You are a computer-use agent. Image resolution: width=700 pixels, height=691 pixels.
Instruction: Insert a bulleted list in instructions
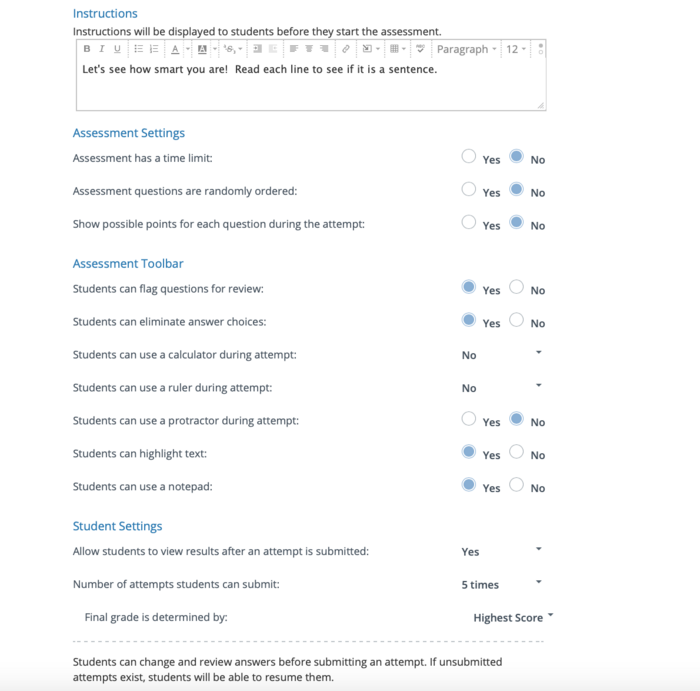click(x=138, y=49)
